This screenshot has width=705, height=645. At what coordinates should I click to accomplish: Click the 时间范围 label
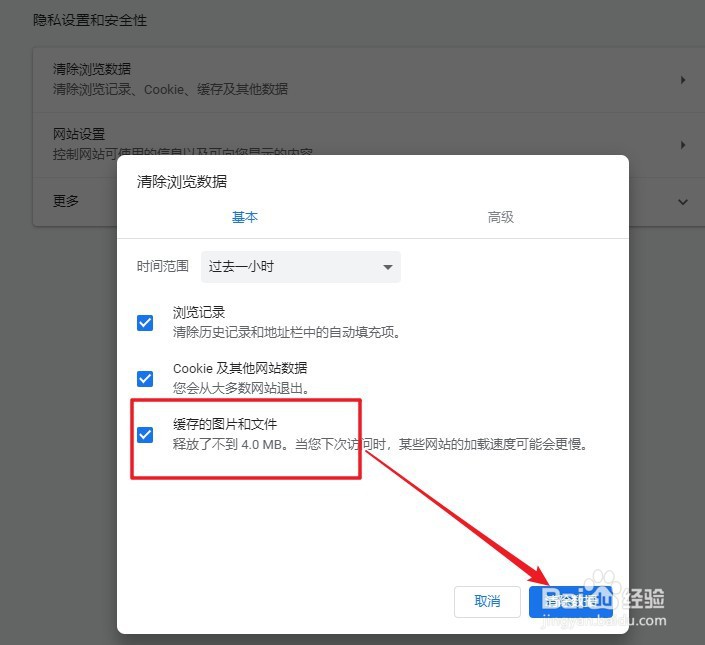[x=163, y=266]
